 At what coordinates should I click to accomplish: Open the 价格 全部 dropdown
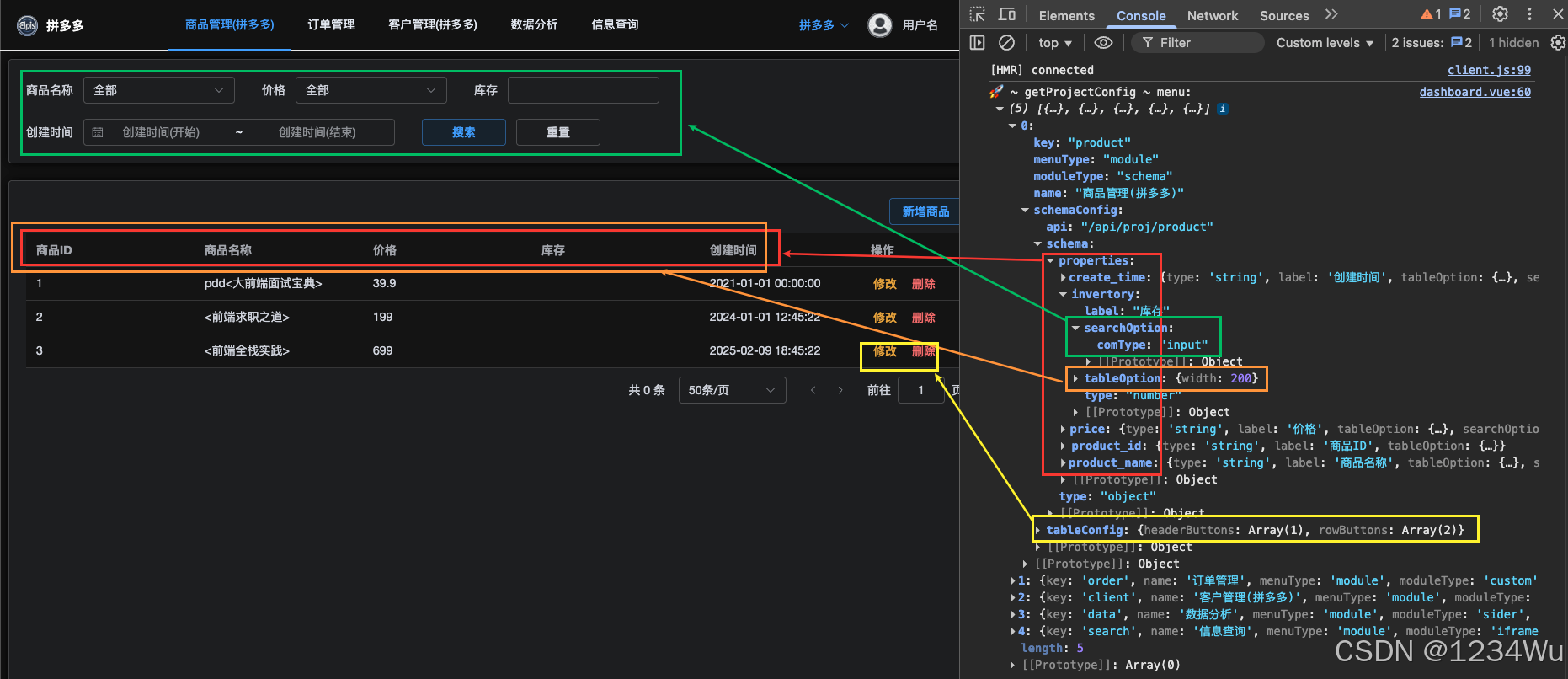(371, 90)
